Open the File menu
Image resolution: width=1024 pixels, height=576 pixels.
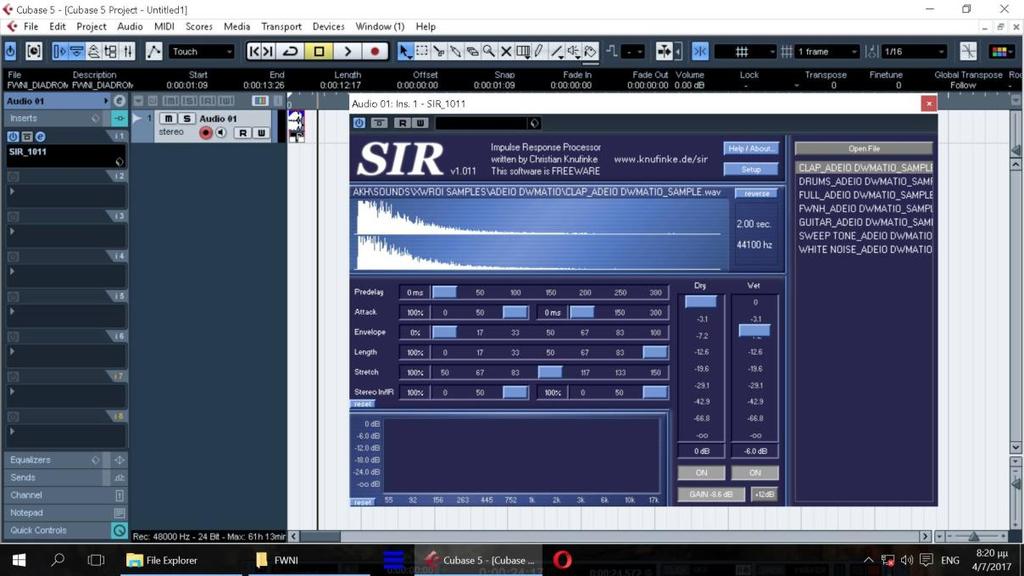pyautogui.click(x=31, y=27)
